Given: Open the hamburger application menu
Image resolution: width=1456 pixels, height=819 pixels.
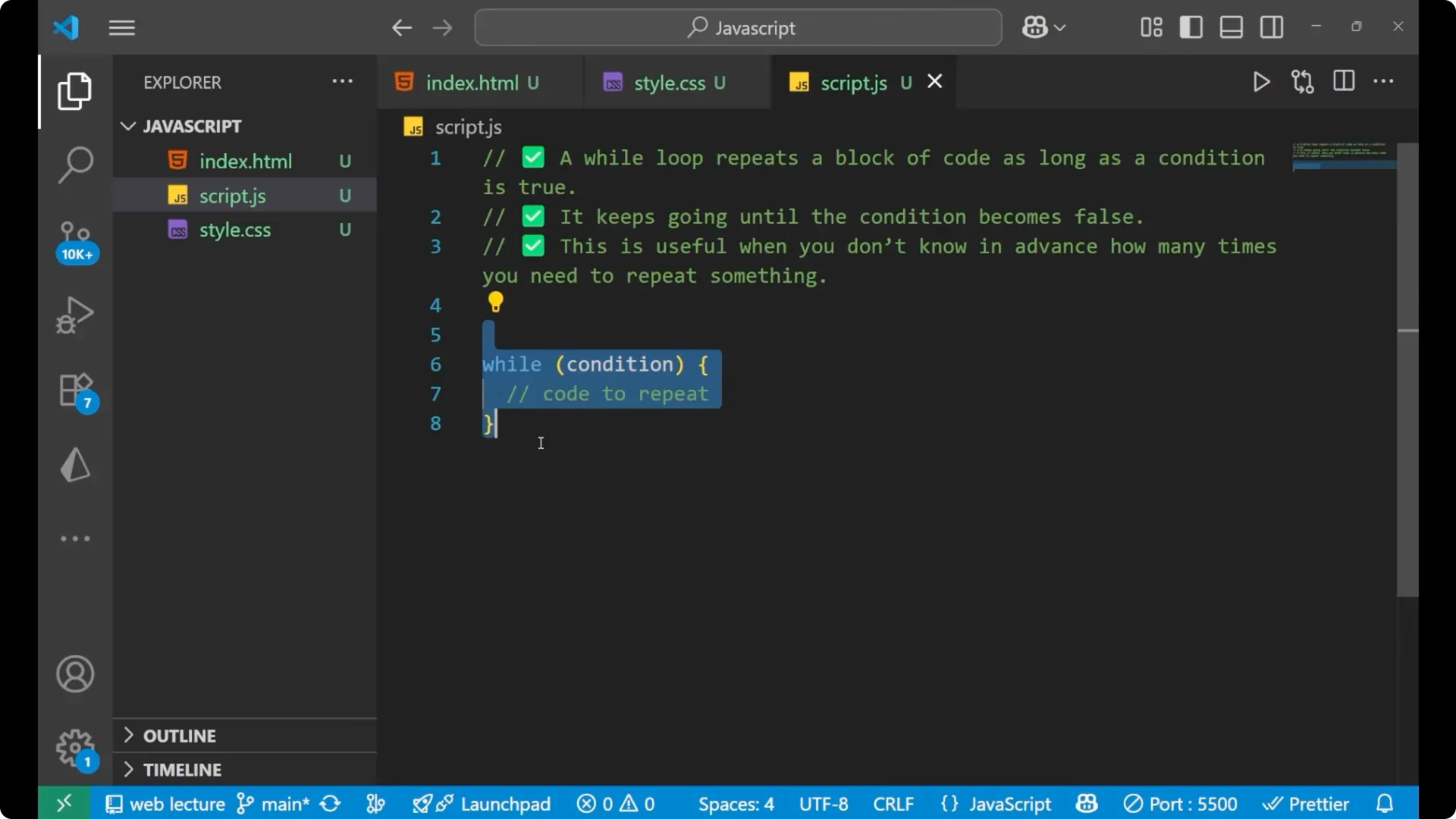Looking at the screenshot, I should [x=121, y=27].
